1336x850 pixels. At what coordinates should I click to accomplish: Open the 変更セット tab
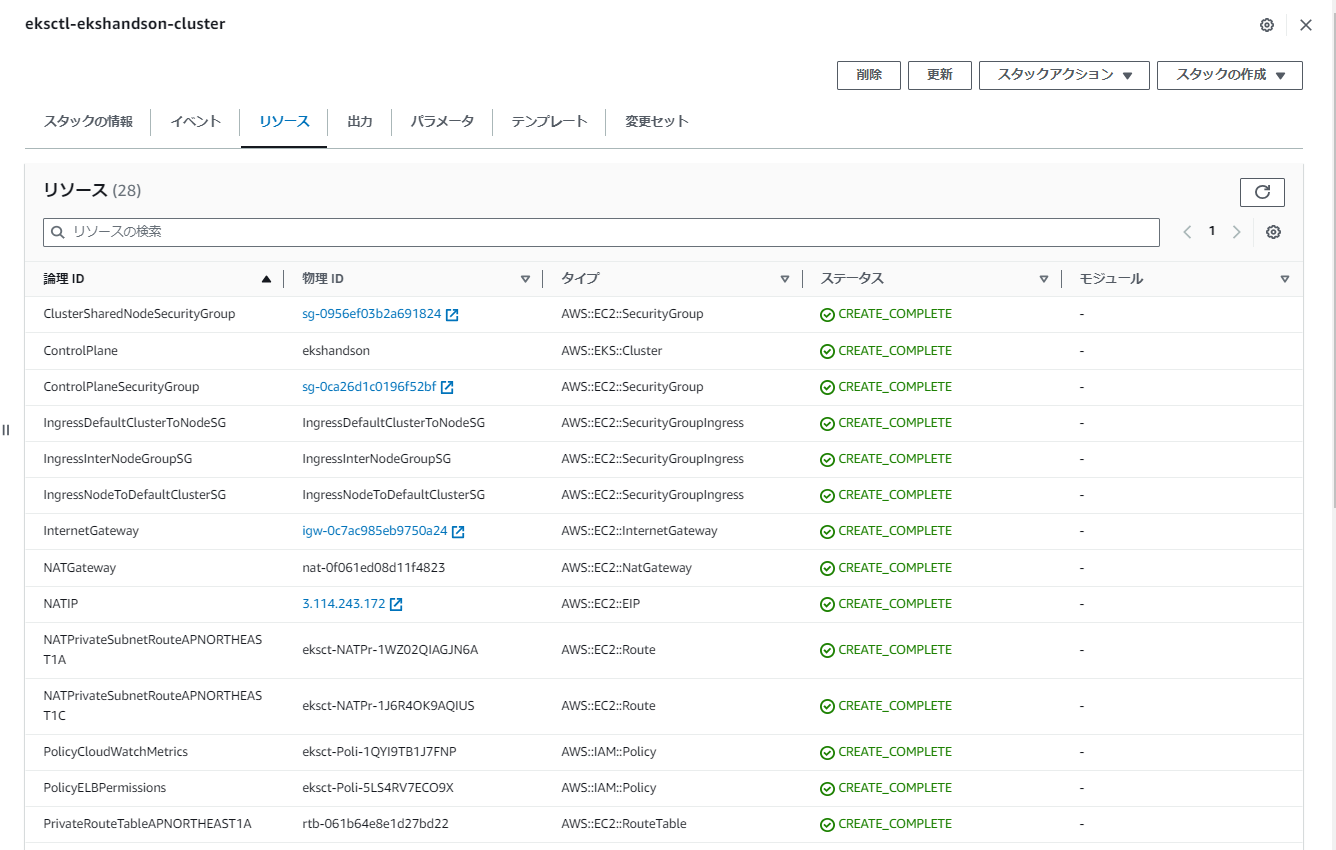tap(657, 122)
